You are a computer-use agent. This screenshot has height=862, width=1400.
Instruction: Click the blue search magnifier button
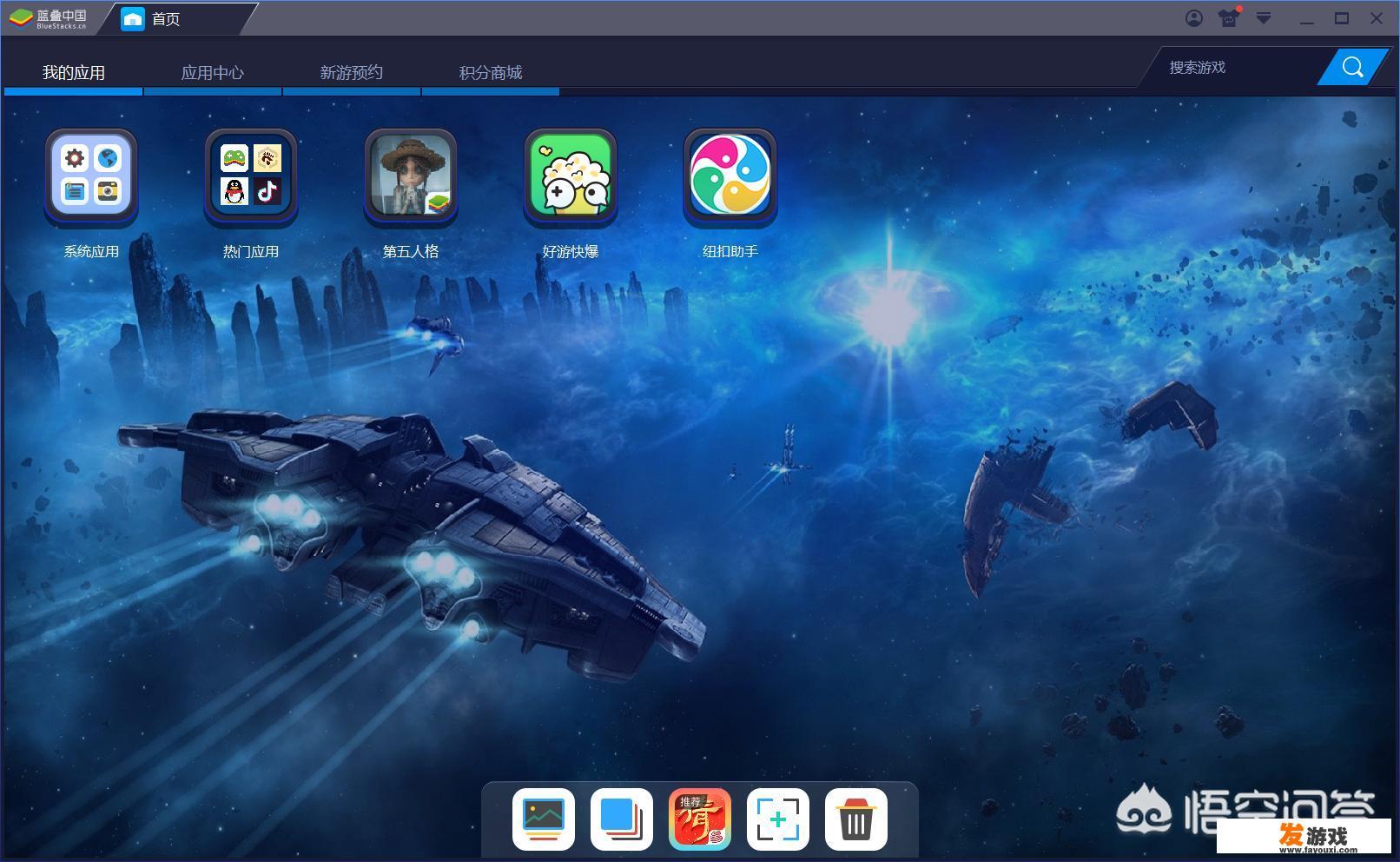(x=1352, y=67)
